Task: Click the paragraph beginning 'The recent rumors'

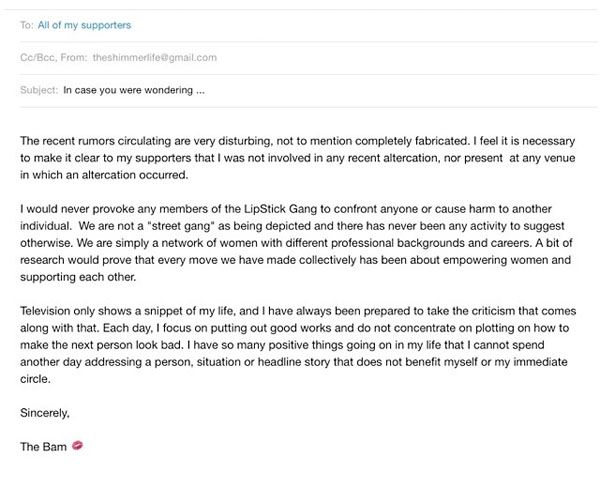Action: (x=298, y=158)
